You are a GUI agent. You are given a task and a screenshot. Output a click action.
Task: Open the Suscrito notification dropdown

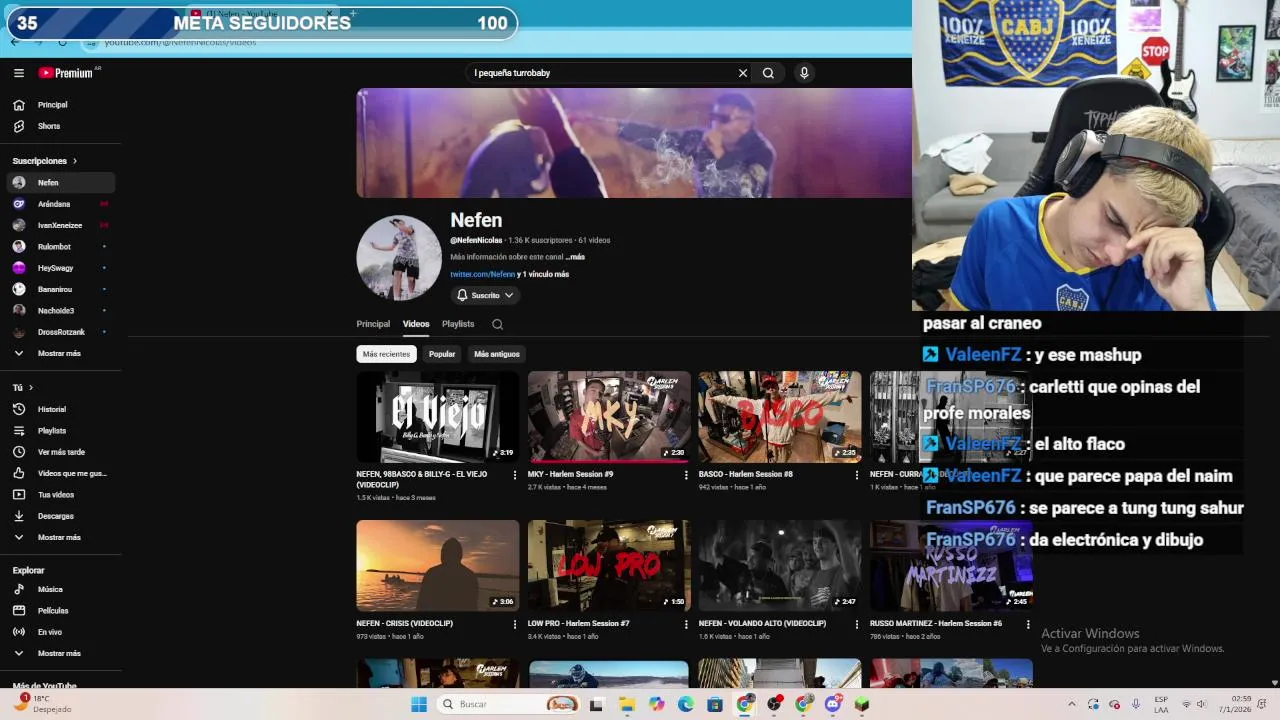[x=485, y=295]
